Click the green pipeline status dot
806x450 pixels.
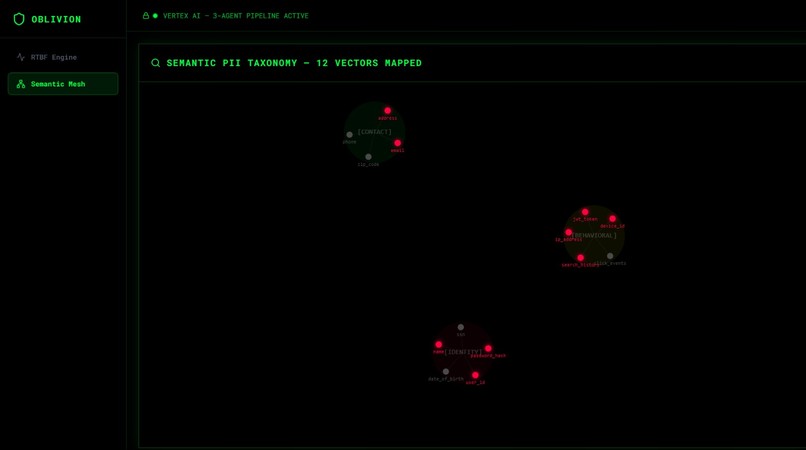(155, 16)
